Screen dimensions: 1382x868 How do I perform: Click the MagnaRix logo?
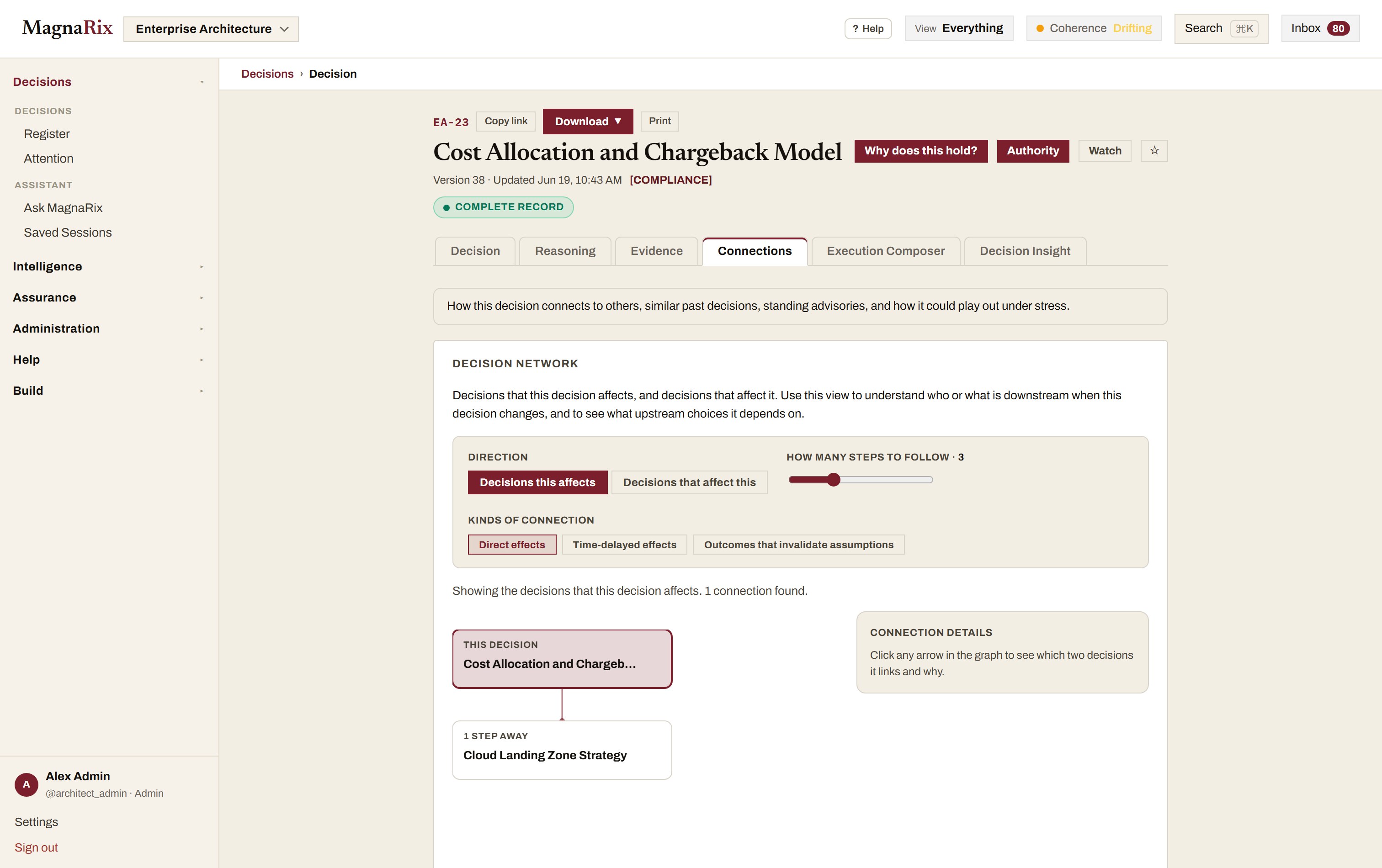coord(67,28)
